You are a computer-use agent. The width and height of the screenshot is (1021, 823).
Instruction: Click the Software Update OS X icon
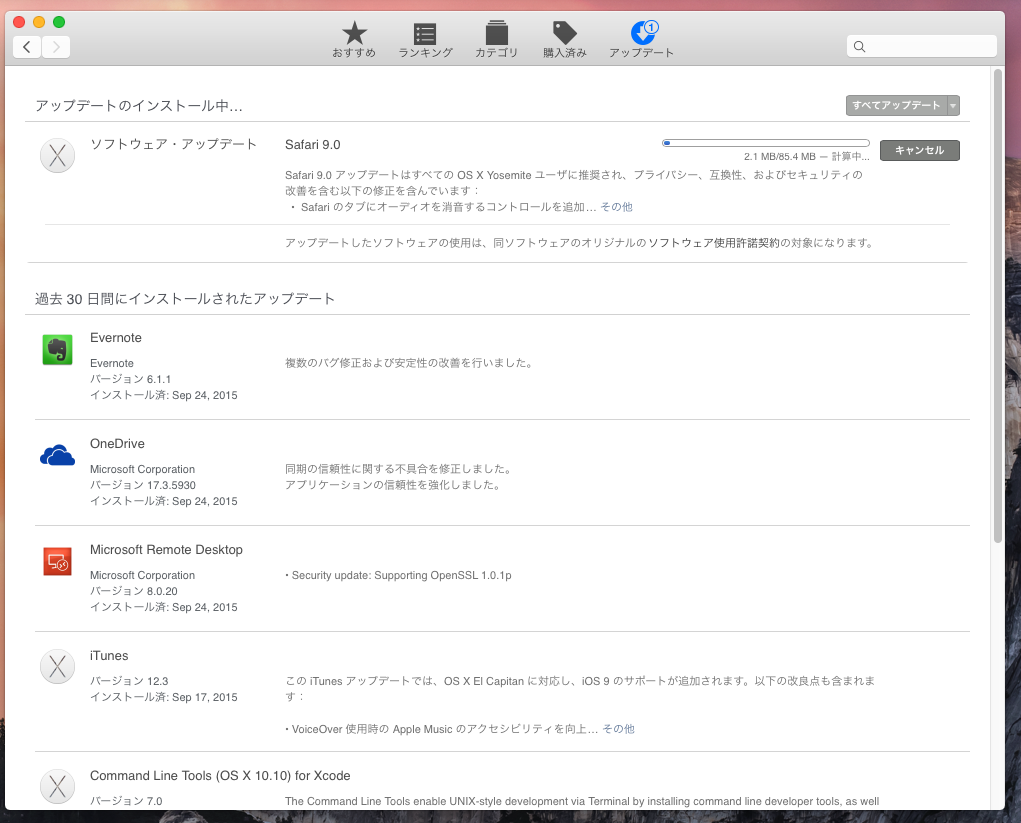click(57, 156)
